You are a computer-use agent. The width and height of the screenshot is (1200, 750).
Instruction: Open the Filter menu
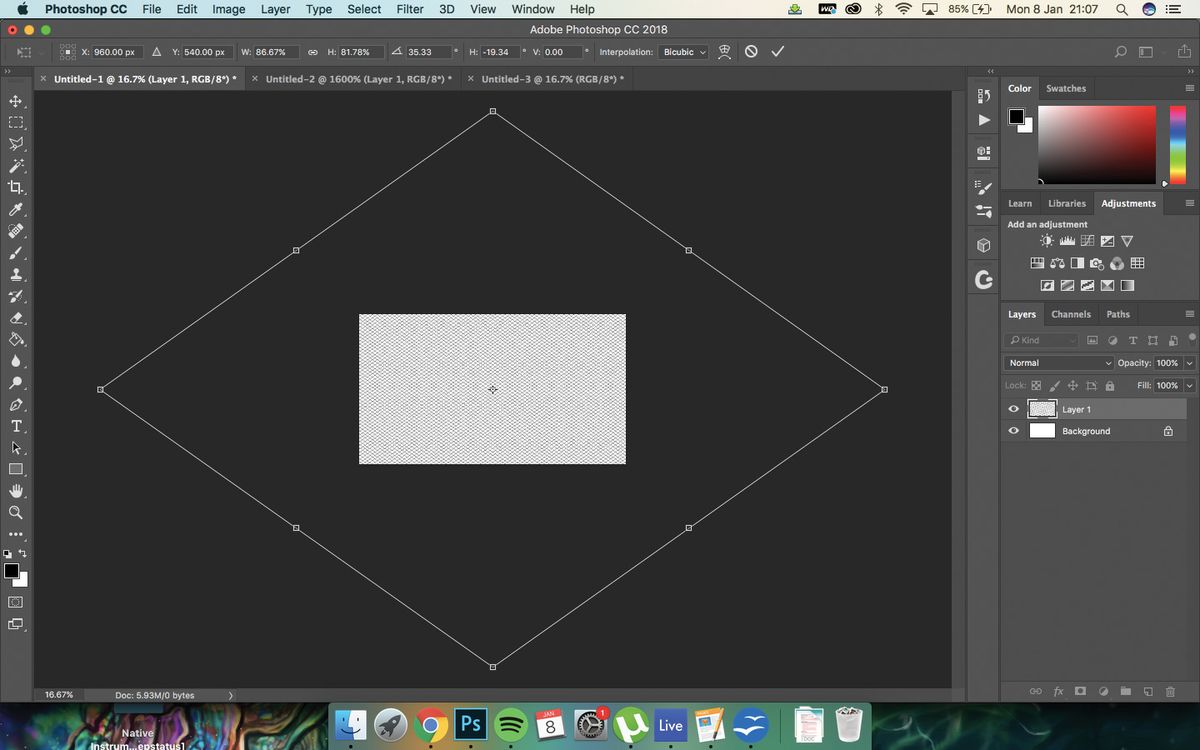(x=410, y=9)
